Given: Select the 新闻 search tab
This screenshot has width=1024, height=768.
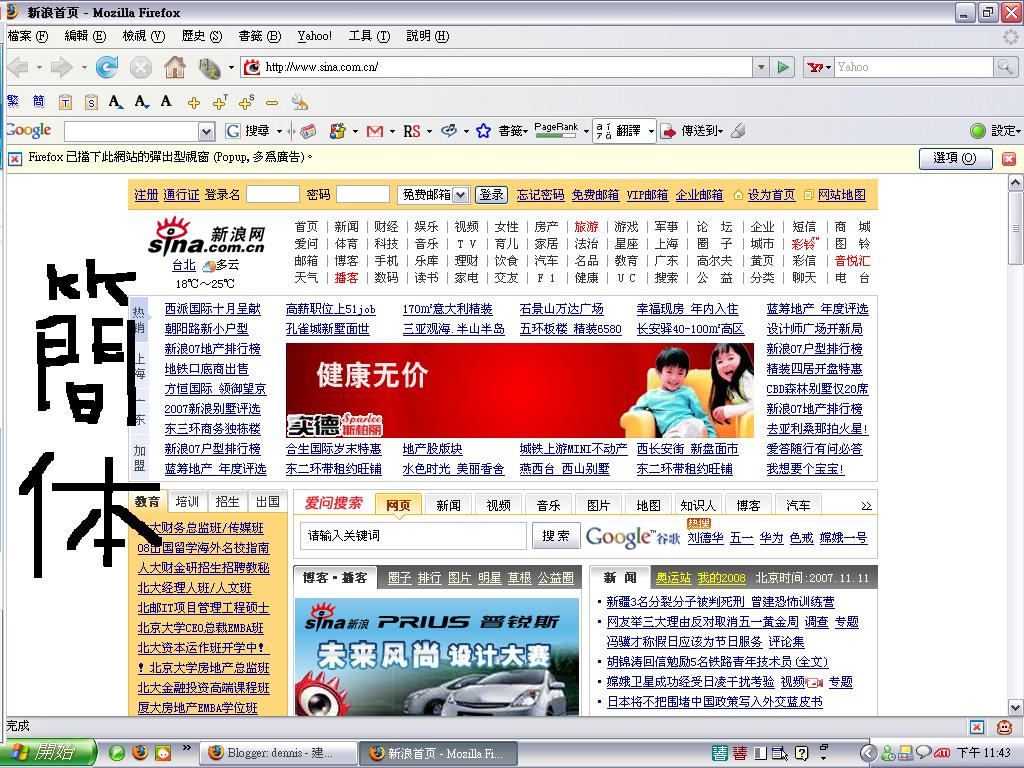Looking at the screenshot, I should (449, 505).
